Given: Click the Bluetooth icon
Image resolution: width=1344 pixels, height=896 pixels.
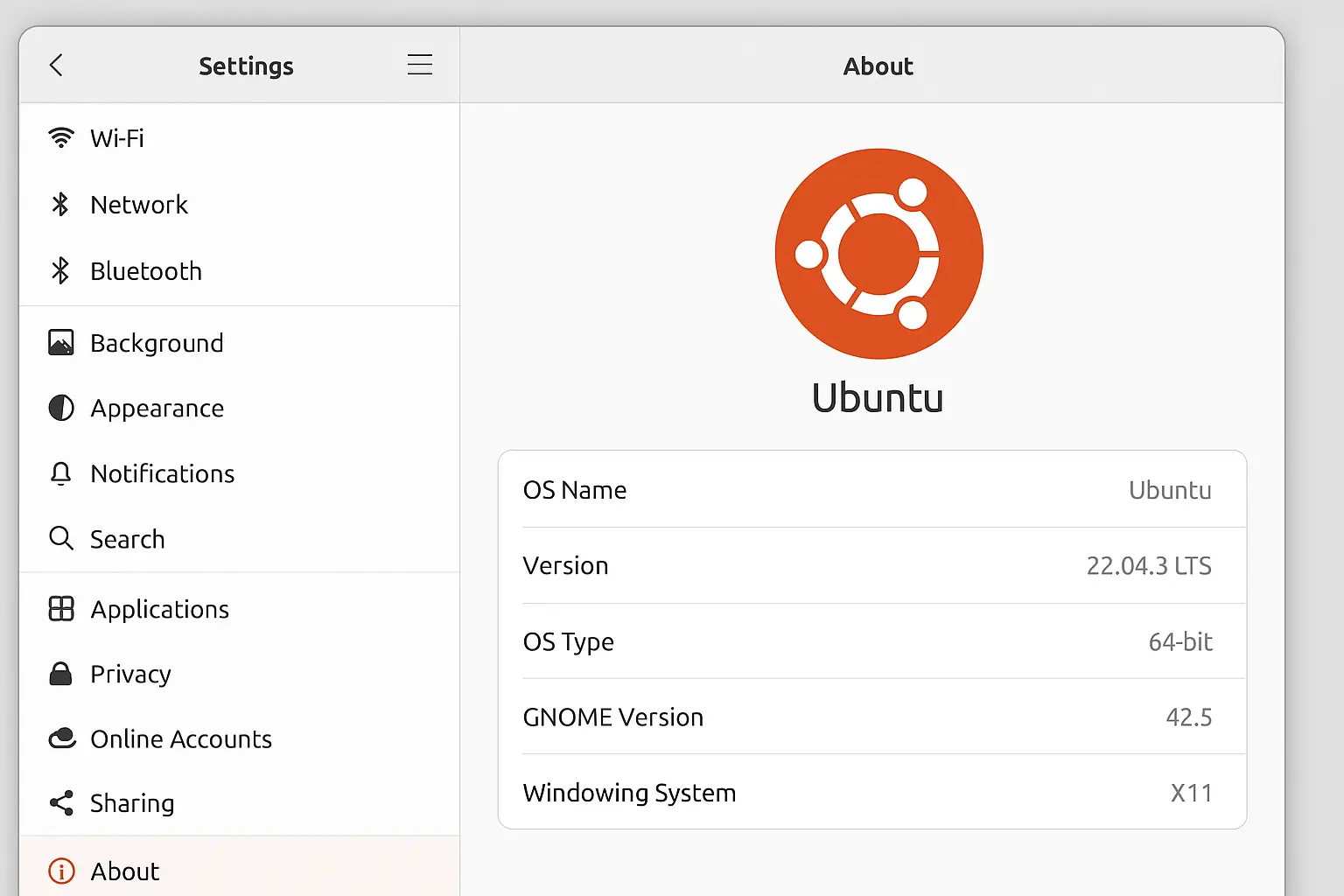Looking at the screenshot, I should pyautogui.click(x=59, y=270).
